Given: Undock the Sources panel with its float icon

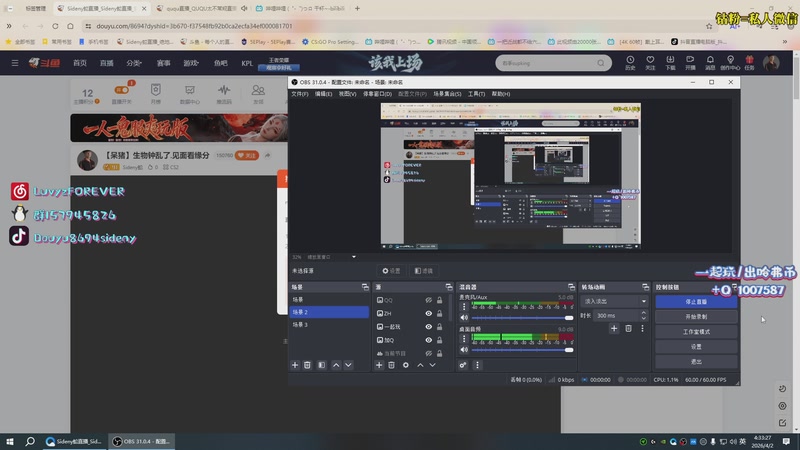Looking at the screenshot, I should 448,287.
